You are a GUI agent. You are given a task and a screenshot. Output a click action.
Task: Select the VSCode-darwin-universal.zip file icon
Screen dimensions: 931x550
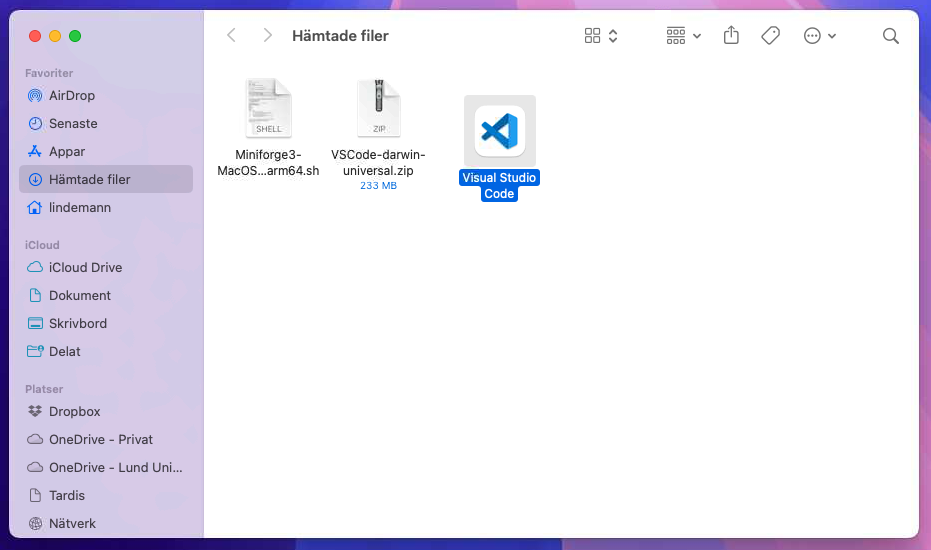click(378, 108)
